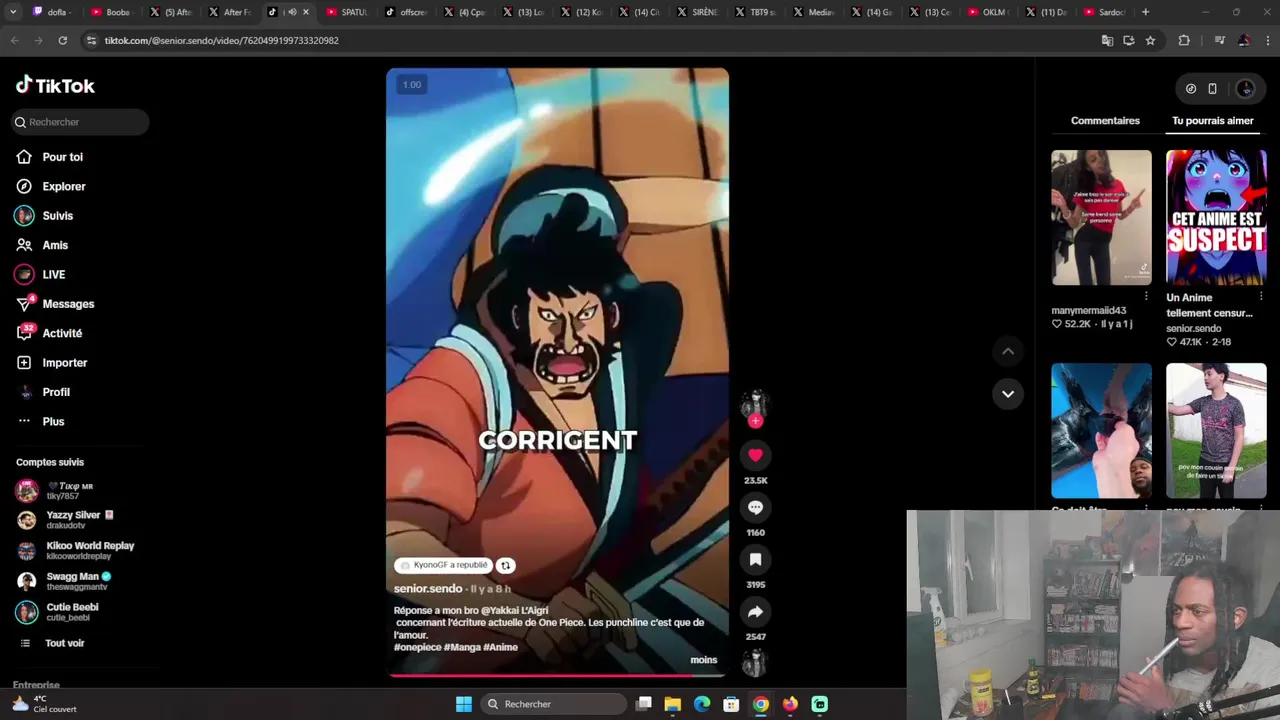Switch to the Commentaires tab

click(1105, 120)
